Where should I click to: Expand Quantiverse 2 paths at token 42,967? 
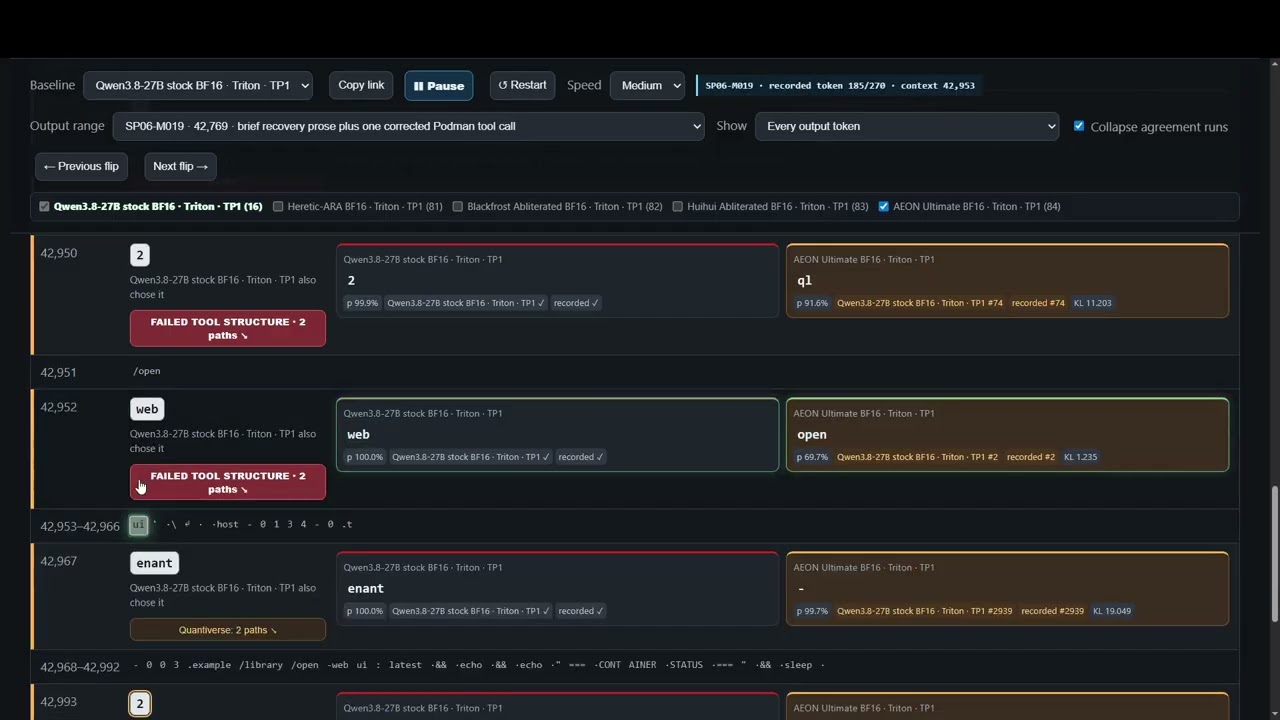(x=228, y=630)
